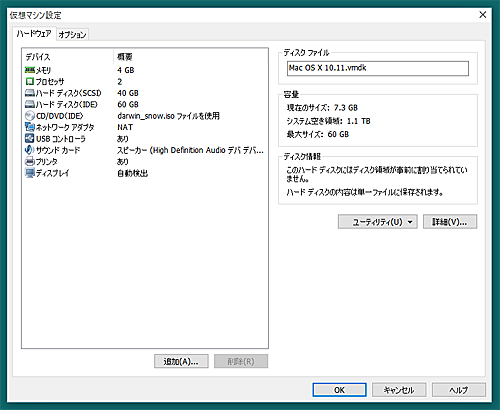Click the Cancel (キャンセル) button
This screenshot has width=500, height=410.
pyautogui.click(x=399, y=390)
